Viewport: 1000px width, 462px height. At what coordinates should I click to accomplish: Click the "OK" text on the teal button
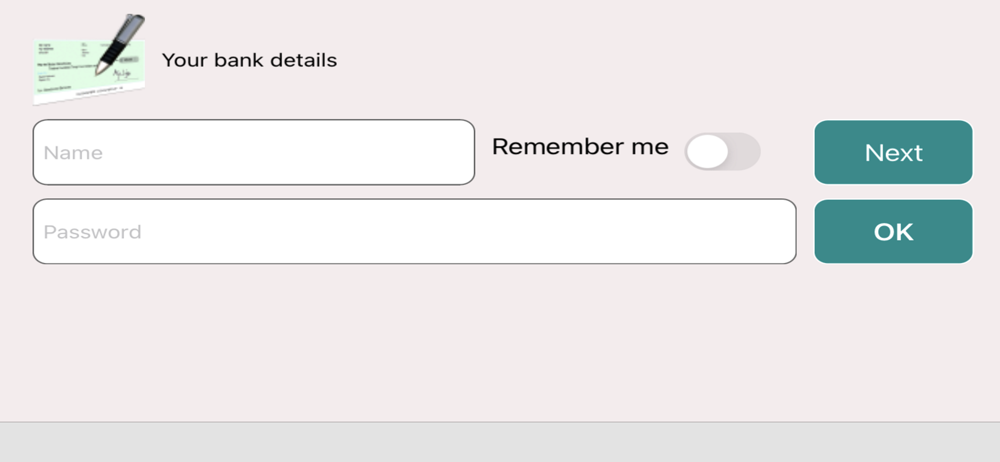[893, 232]
